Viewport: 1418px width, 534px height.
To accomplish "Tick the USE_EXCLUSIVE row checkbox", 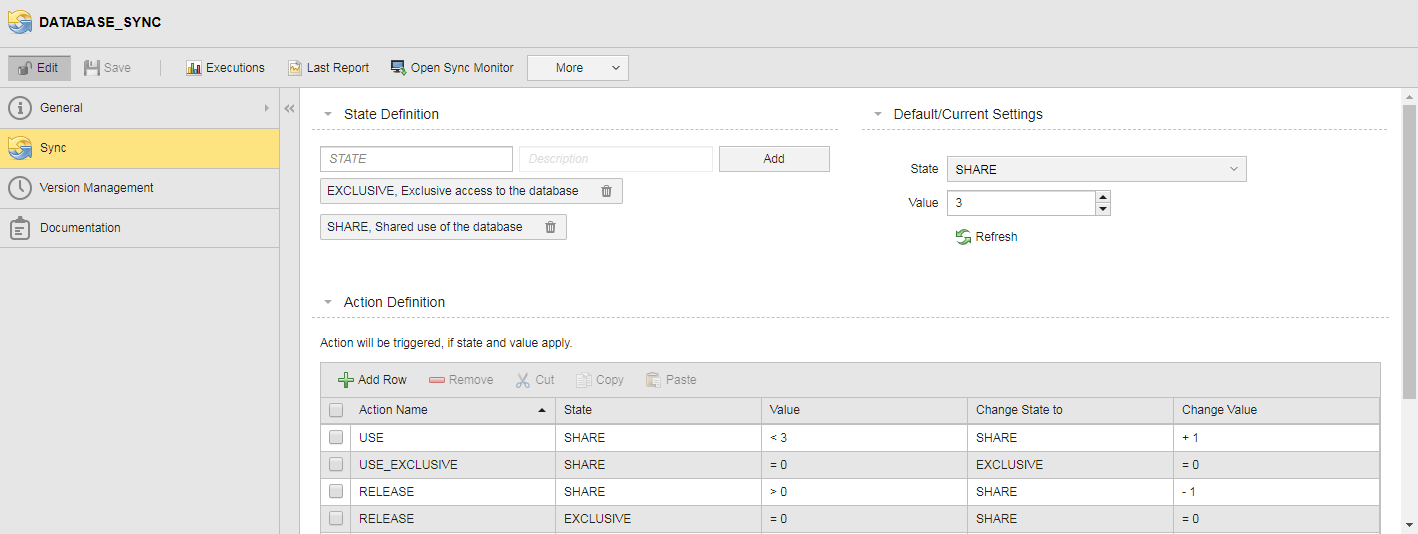I will [x=336, y=465].
